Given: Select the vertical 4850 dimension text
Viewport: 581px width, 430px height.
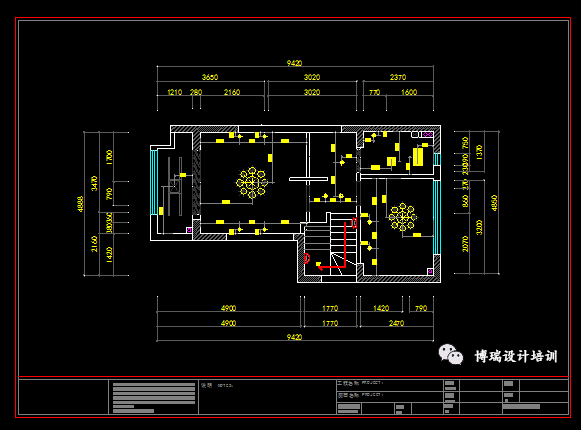Looking at the screenshot, I should click(494, 203).
